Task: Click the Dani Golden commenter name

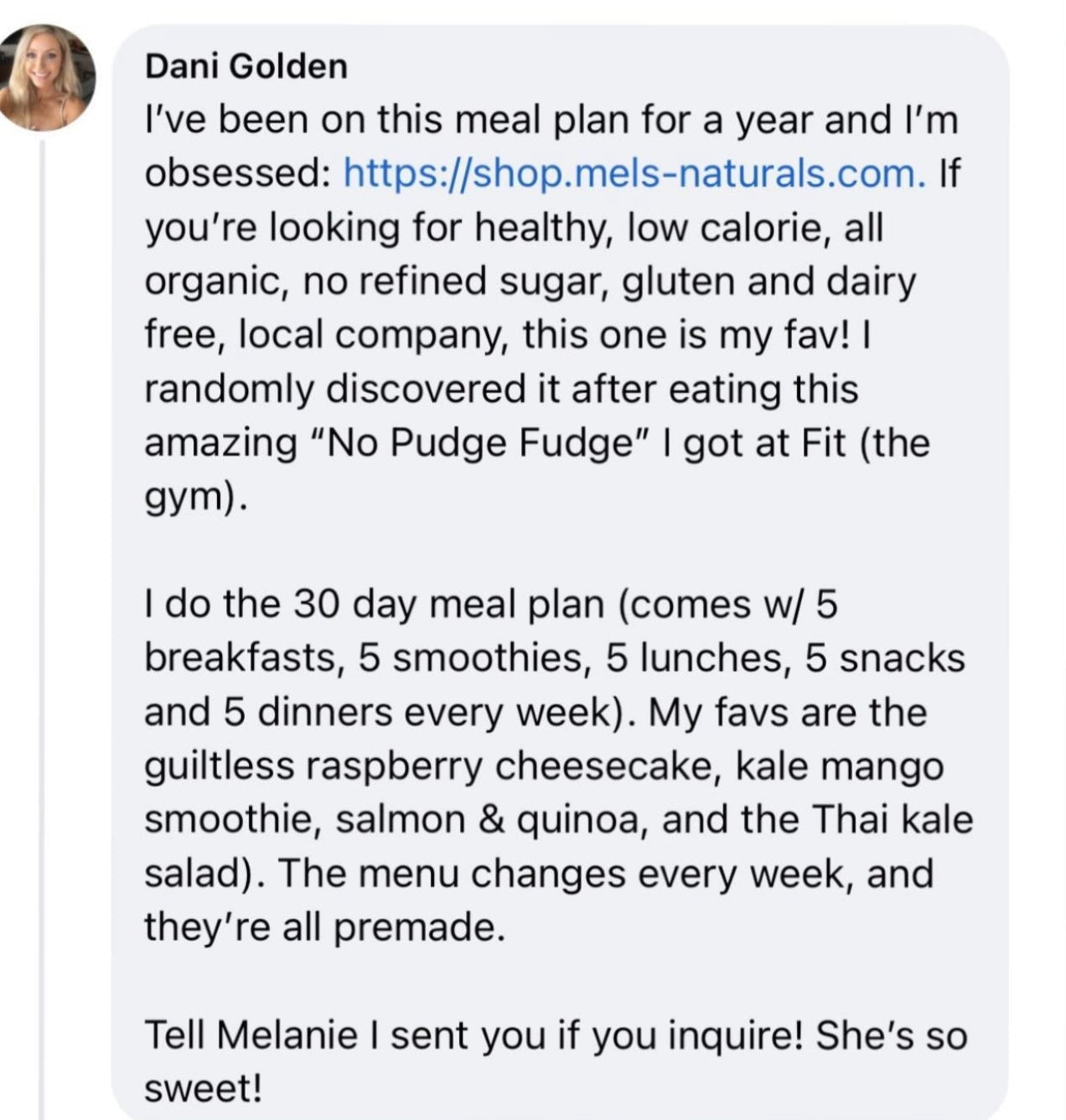Action: point(246,66)
